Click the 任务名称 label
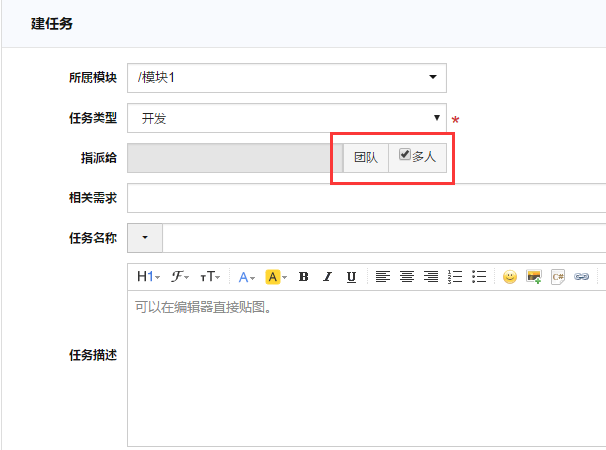 coord(93,238)
